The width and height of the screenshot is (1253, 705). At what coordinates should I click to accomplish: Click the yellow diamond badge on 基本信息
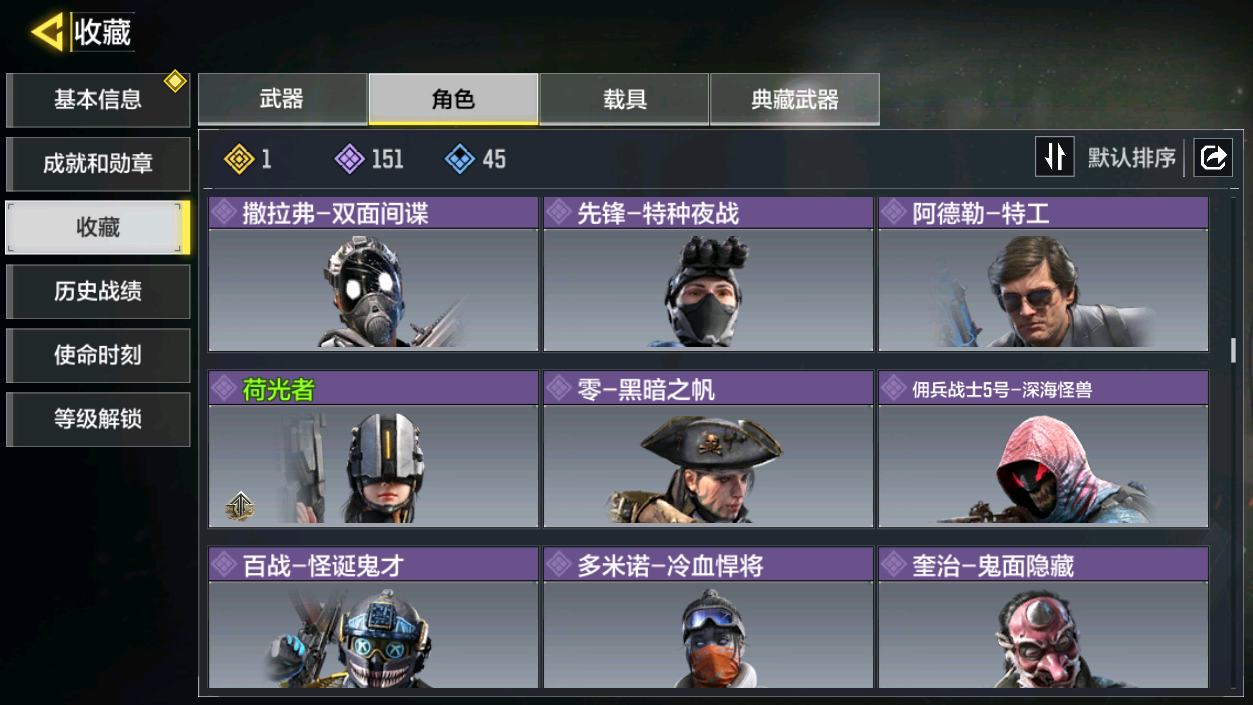(175, 81)
